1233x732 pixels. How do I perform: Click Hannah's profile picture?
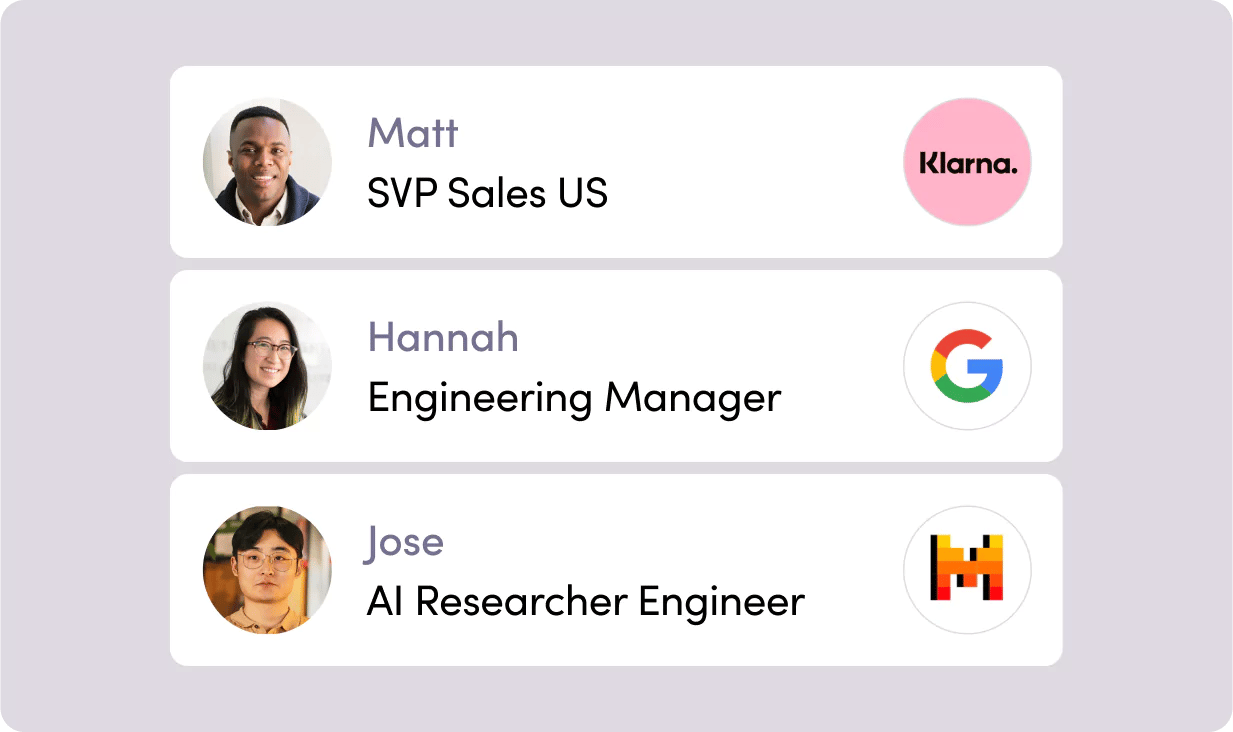(x=267, y=366)
